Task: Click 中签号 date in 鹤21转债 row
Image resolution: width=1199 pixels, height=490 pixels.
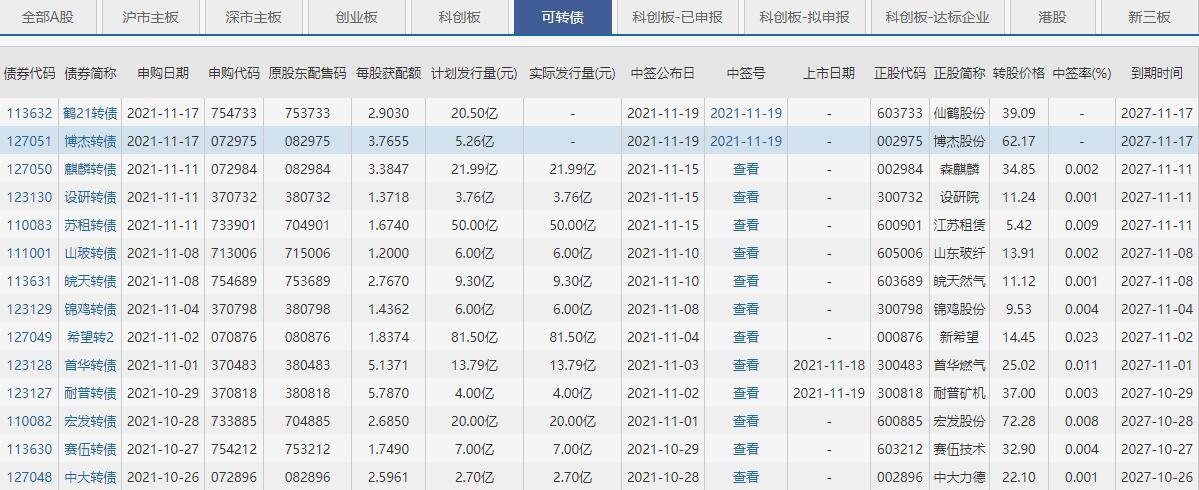Action: pyautogui.click(x=746, y=113)
